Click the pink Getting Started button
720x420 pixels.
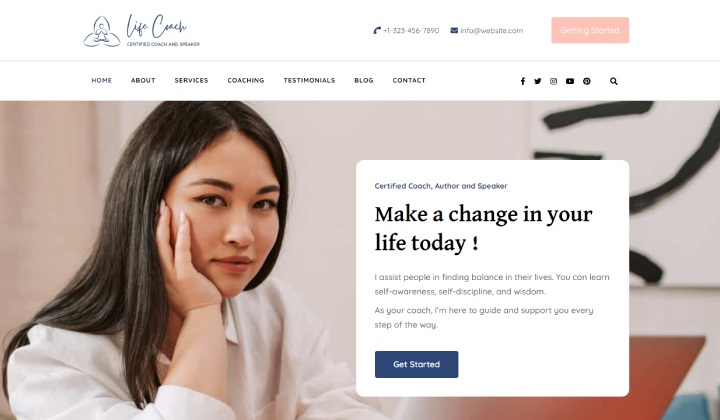click(x=590, y=30)
